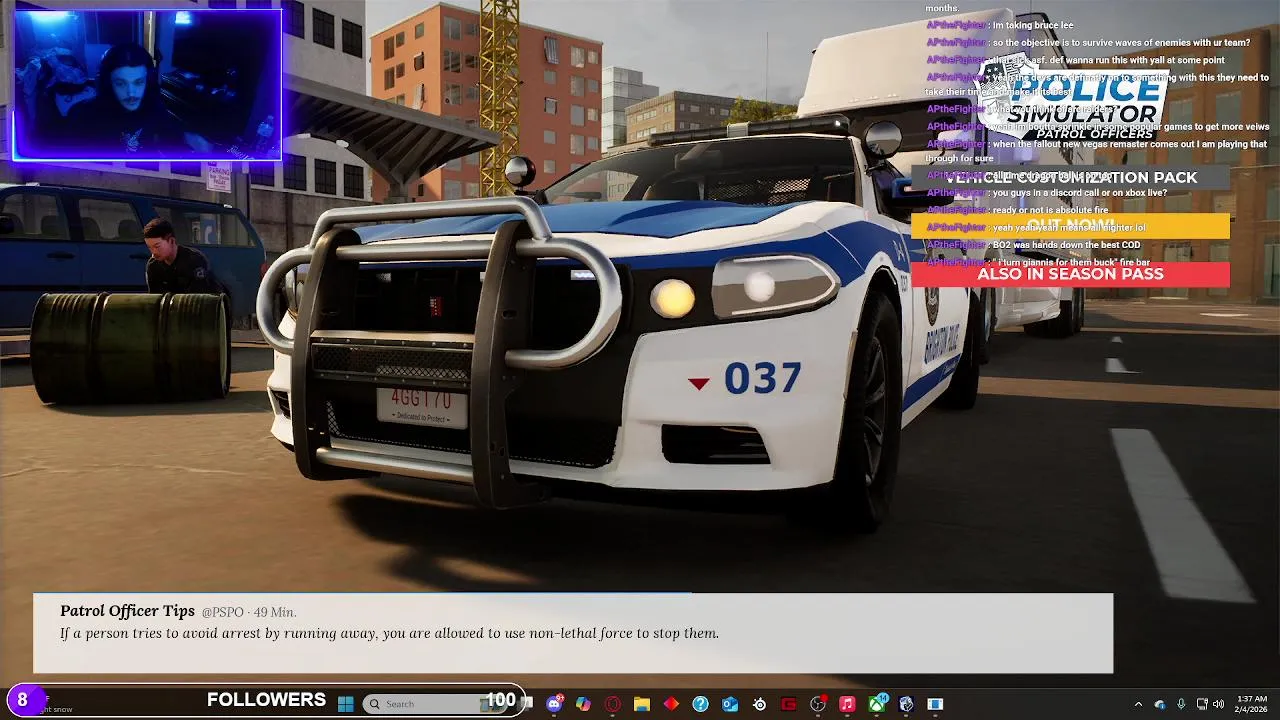Open the SteelSeries app taskbar icon
The height and width of the screenshot is (720, 1280).
(x=759, y=704)
